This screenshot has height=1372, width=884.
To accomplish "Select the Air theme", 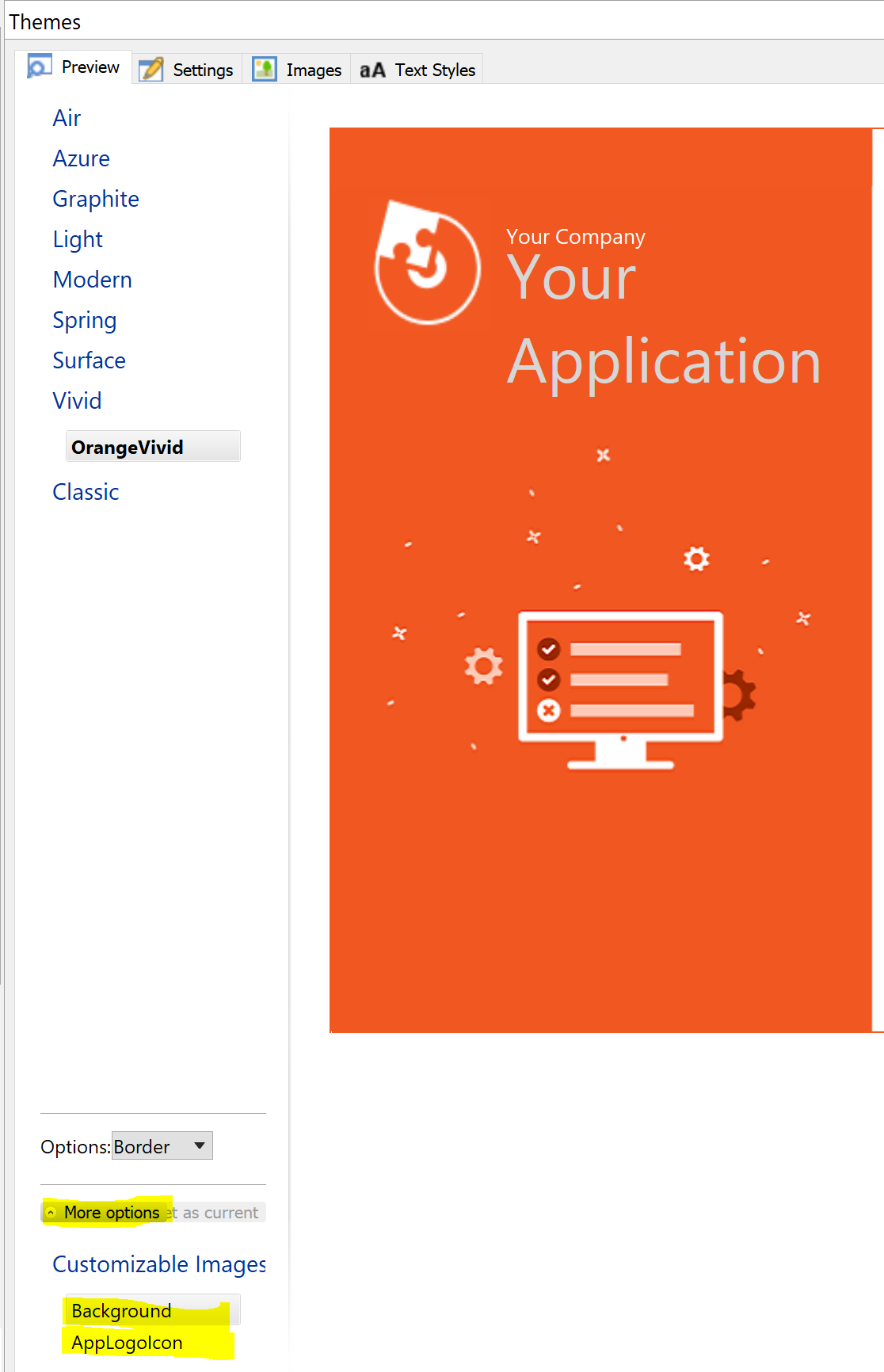I will [x=67, y=118].
